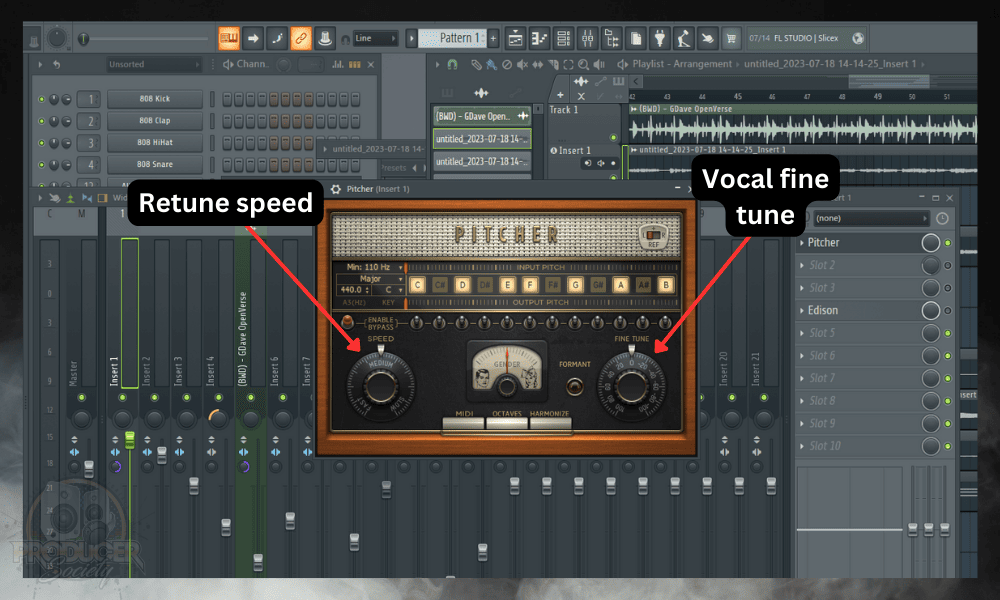The image size is (1000, 600).
Task: Open the Pitcher window gear options icon
Action: tap(336, 189)
